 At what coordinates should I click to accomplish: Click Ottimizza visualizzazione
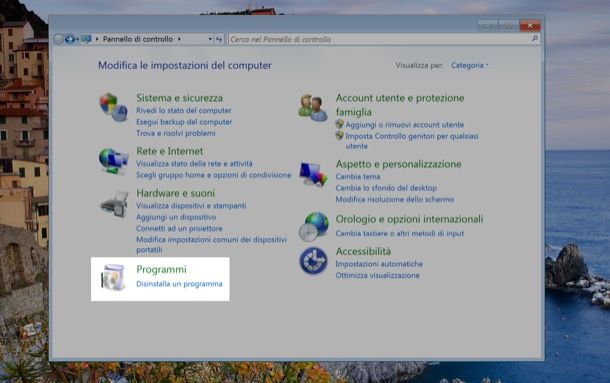point(377,275)
